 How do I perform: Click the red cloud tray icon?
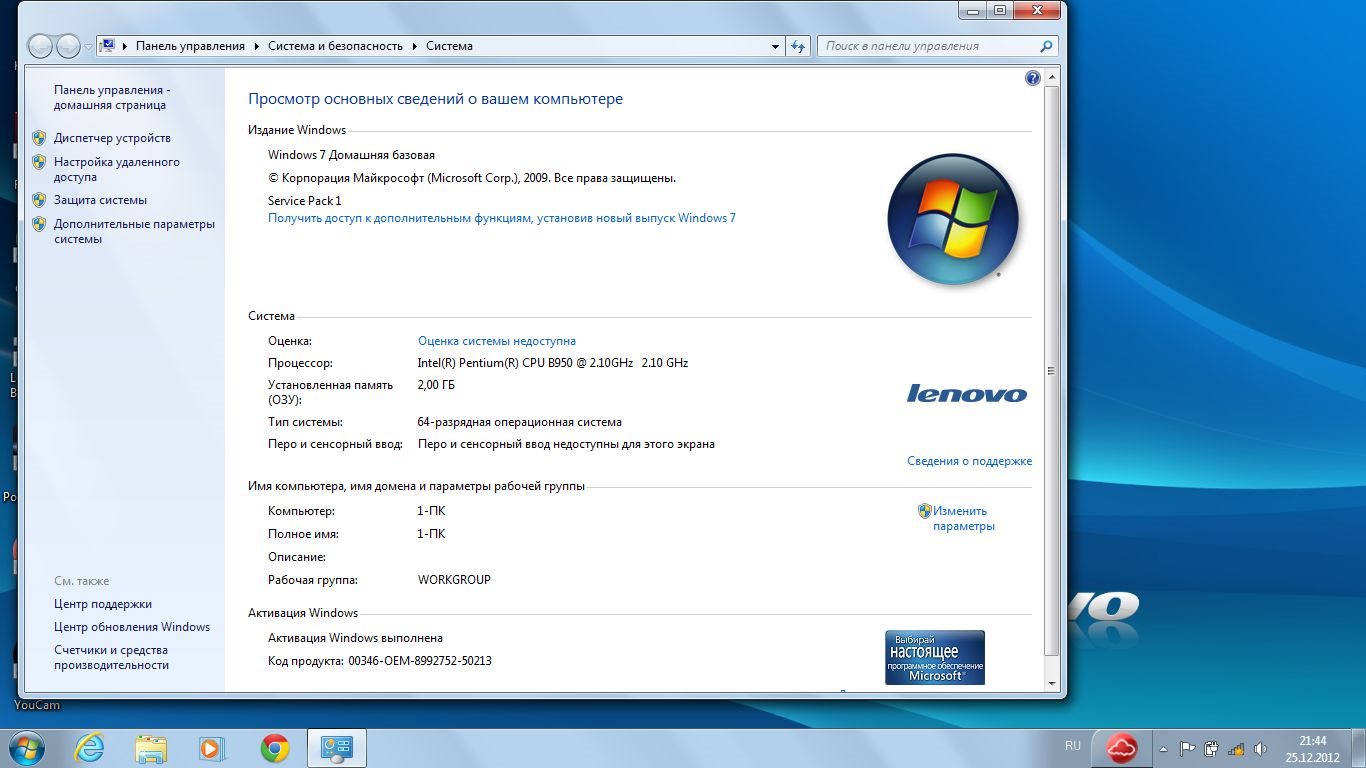click(1122, 748)
